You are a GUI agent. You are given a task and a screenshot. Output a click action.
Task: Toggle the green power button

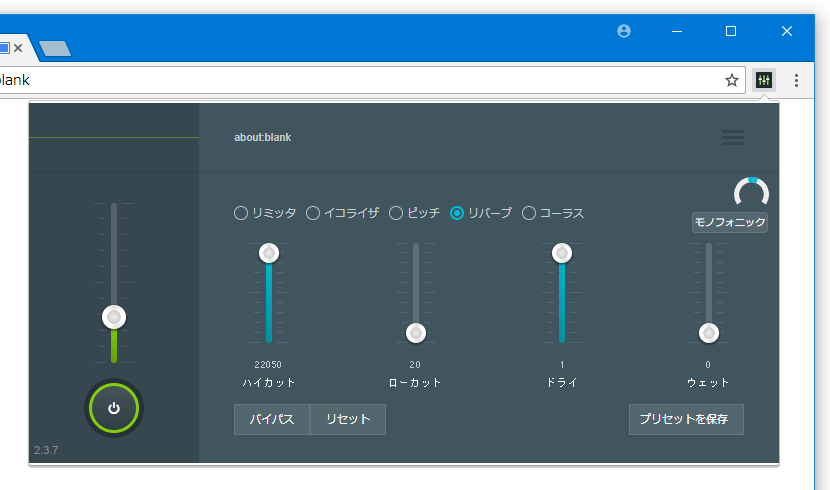click(114, 408)
